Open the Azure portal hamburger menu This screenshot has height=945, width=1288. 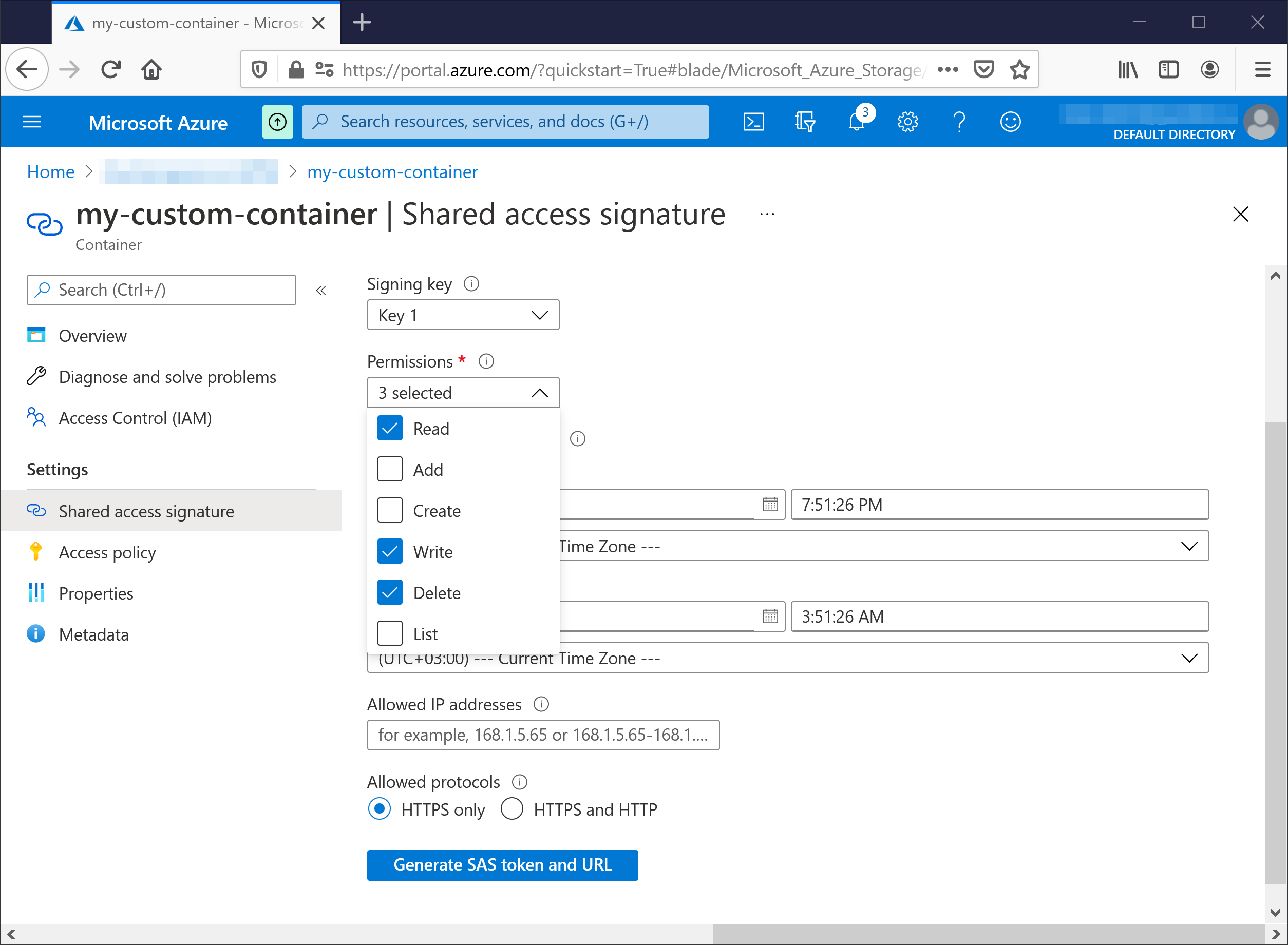[32, 122]
